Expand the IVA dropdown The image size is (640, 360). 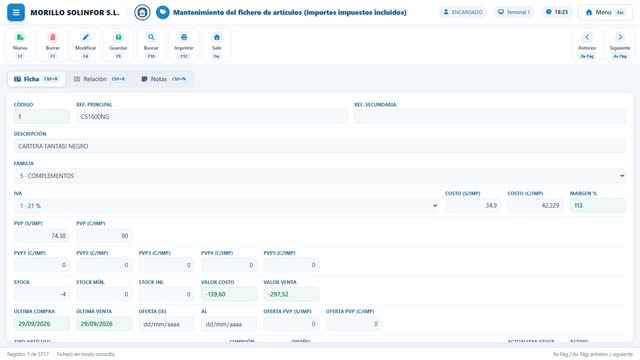click(227, 205)
